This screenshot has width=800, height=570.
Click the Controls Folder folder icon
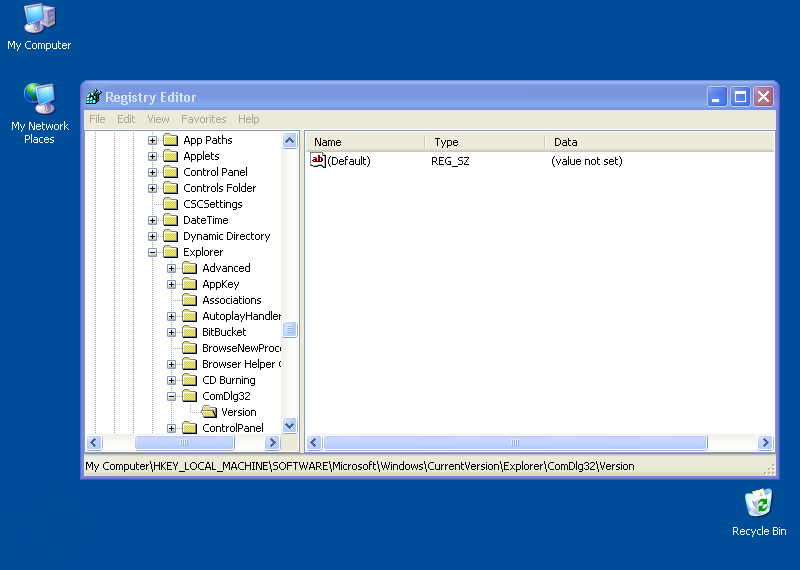(170, 188)
